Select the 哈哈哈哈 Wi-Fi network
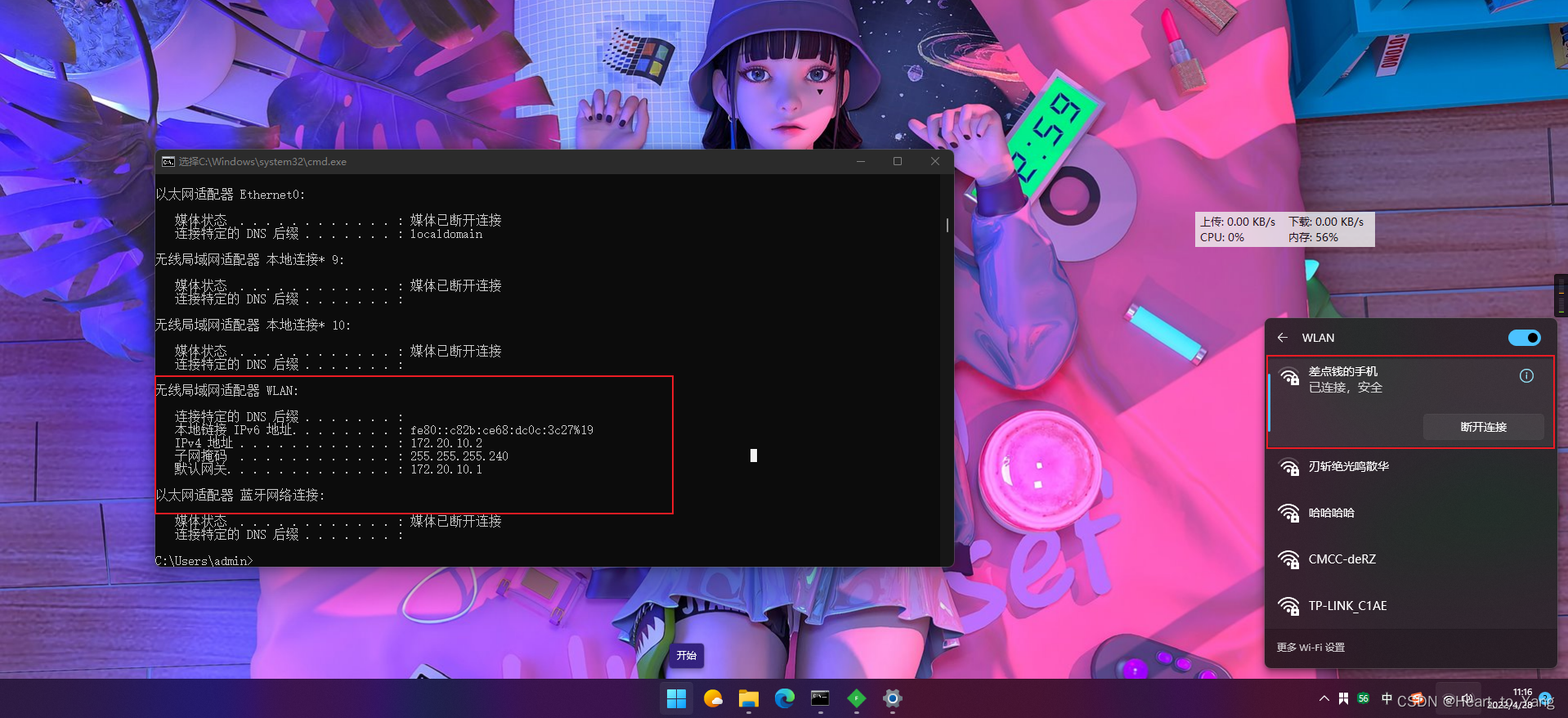1568x718 pixels. (1410, 514)
